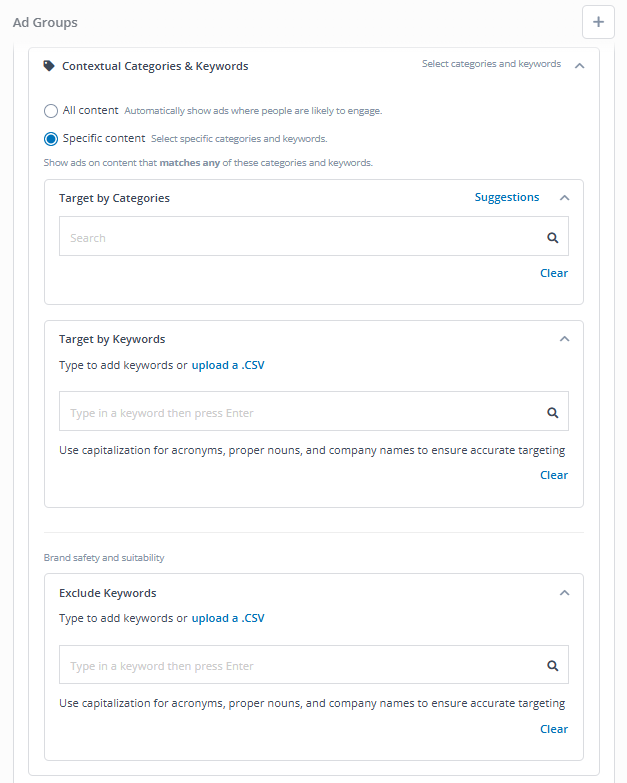Click the magnifier icon in Target by Keywords field
Screen dimensions: 627x783
tap(553, 412)
